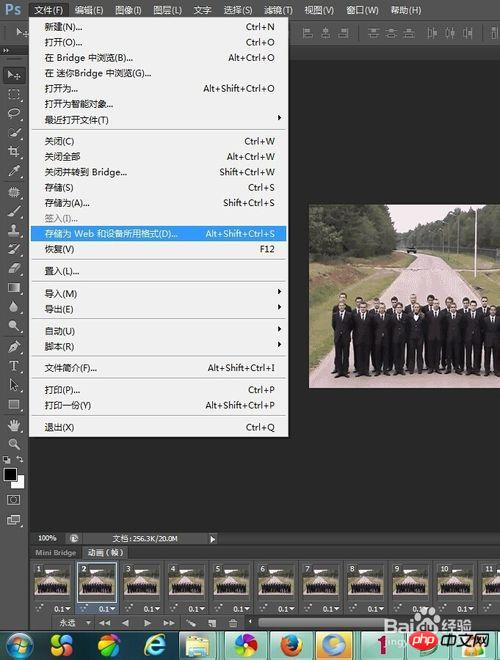Open Firefox from the taskbar
500x660 pixels.
(x=291, y=645)
